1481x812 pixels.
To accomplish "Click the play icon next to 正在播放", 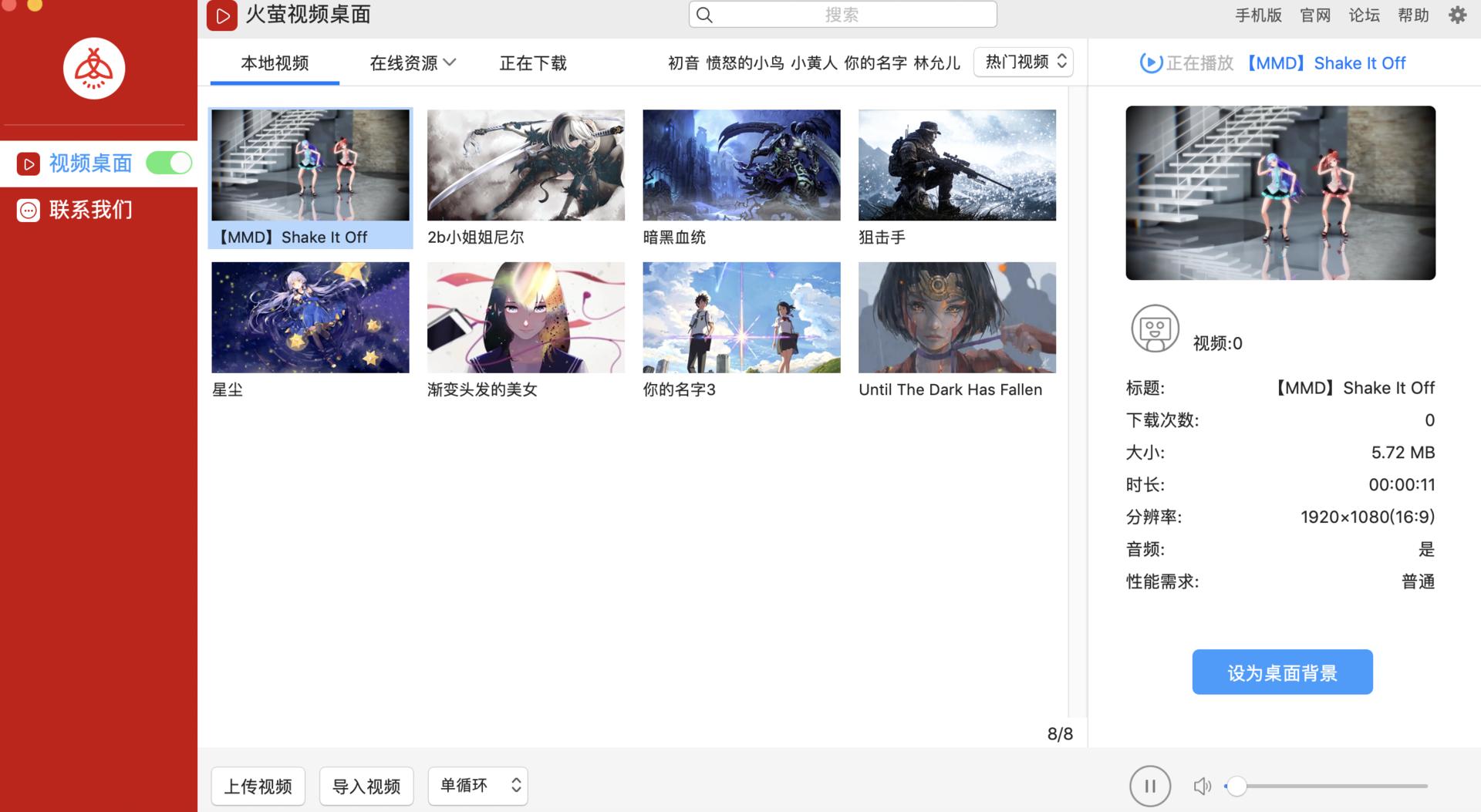I will [1149, 62].
